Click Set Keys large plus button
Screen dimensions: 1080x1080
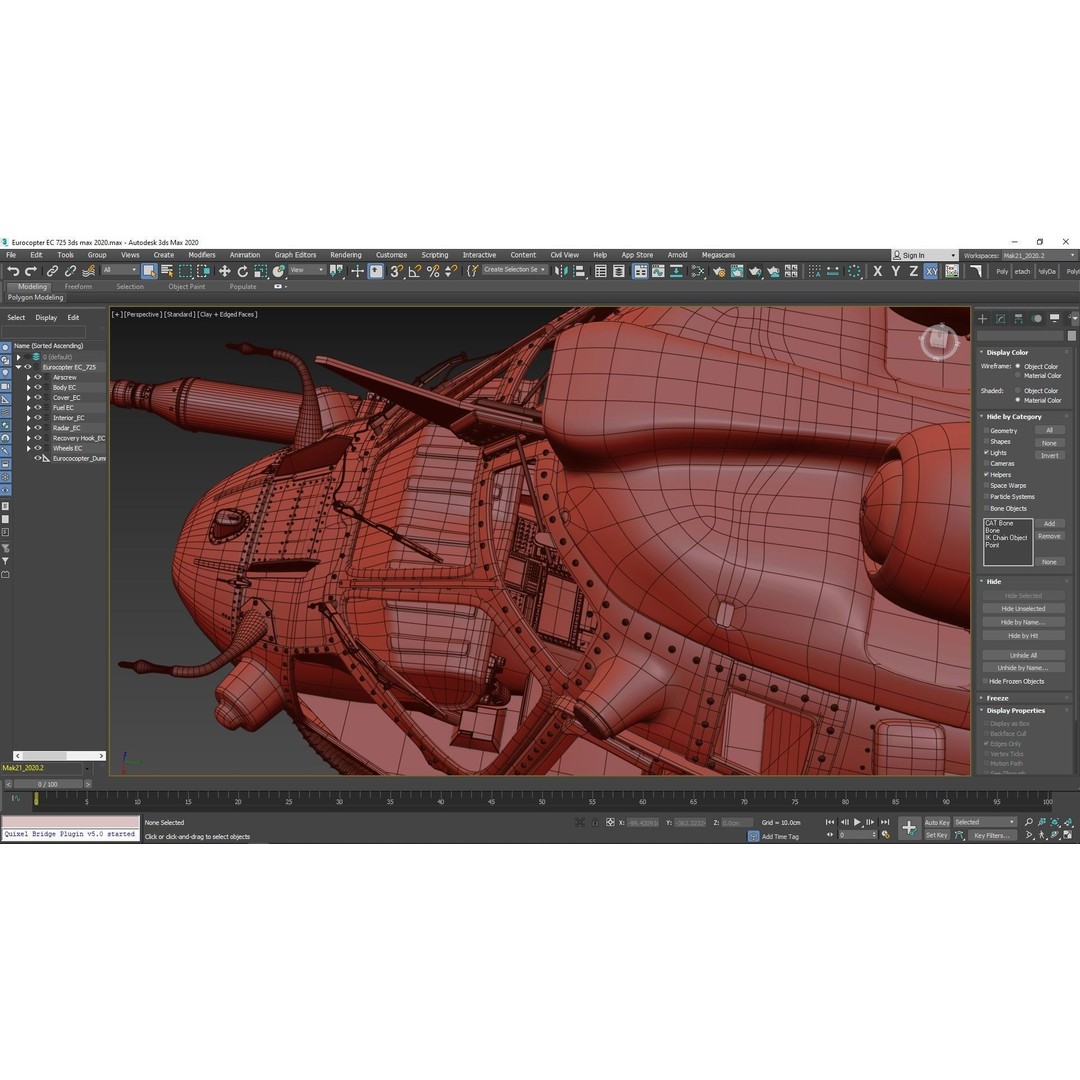[x=908, y=828]
